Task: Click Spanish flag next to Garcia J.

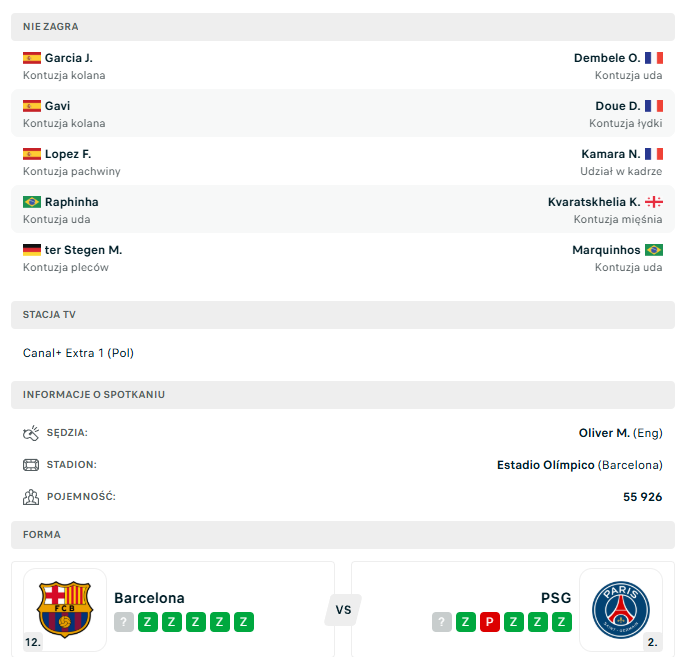Action: [x=32, y=58]
